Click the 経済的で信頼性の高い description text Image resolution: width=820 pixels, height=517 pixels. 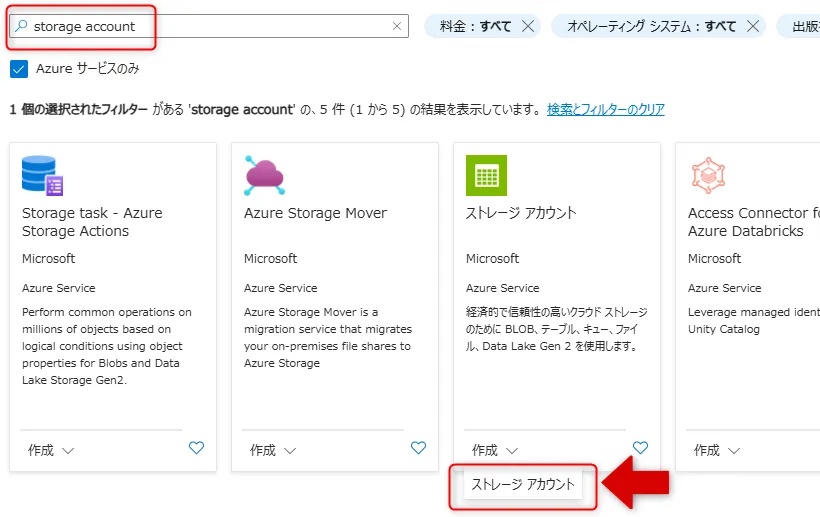pyautogui.click(x=556, y=329)
